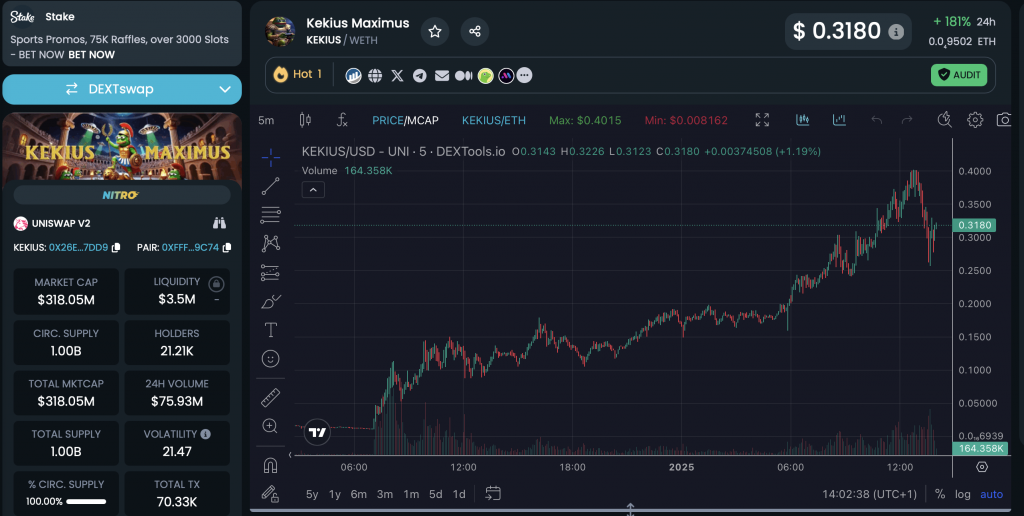The image size is (1024, 516).
Task: Open chart indicators (fx) menu
Action: click(x=342, y=120)
